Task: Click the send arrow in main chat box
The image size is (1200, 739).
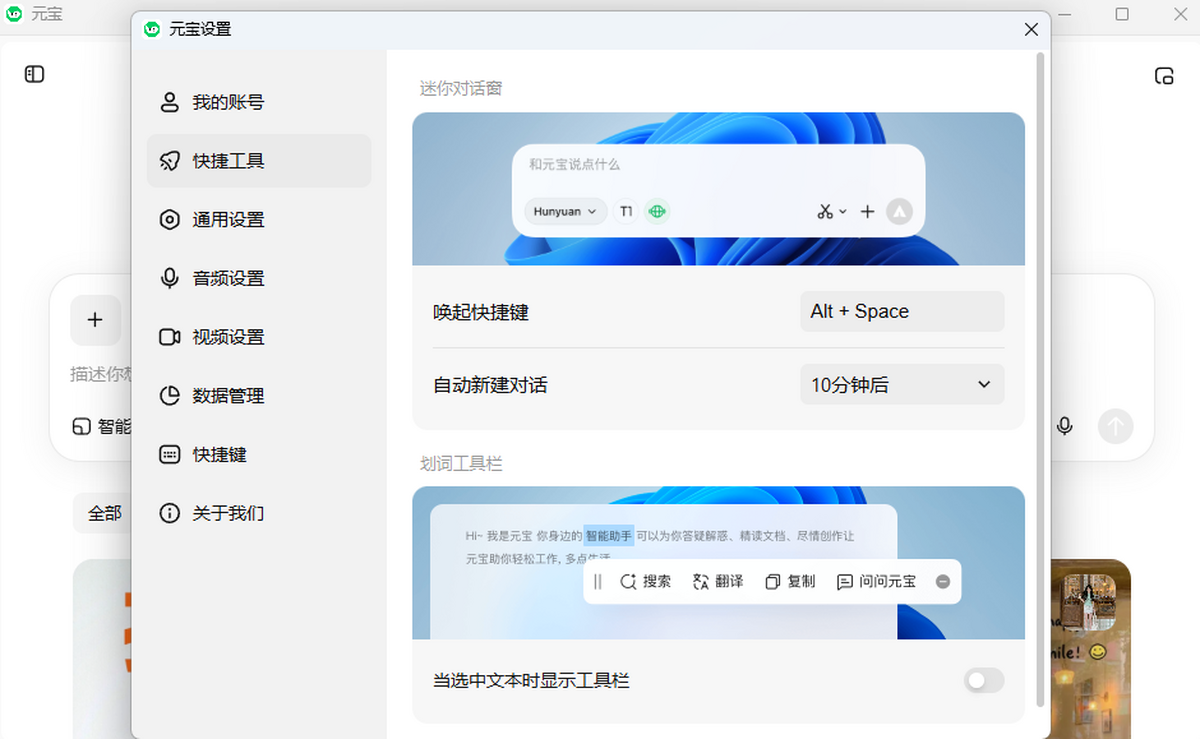Action: pos(1116,427)
